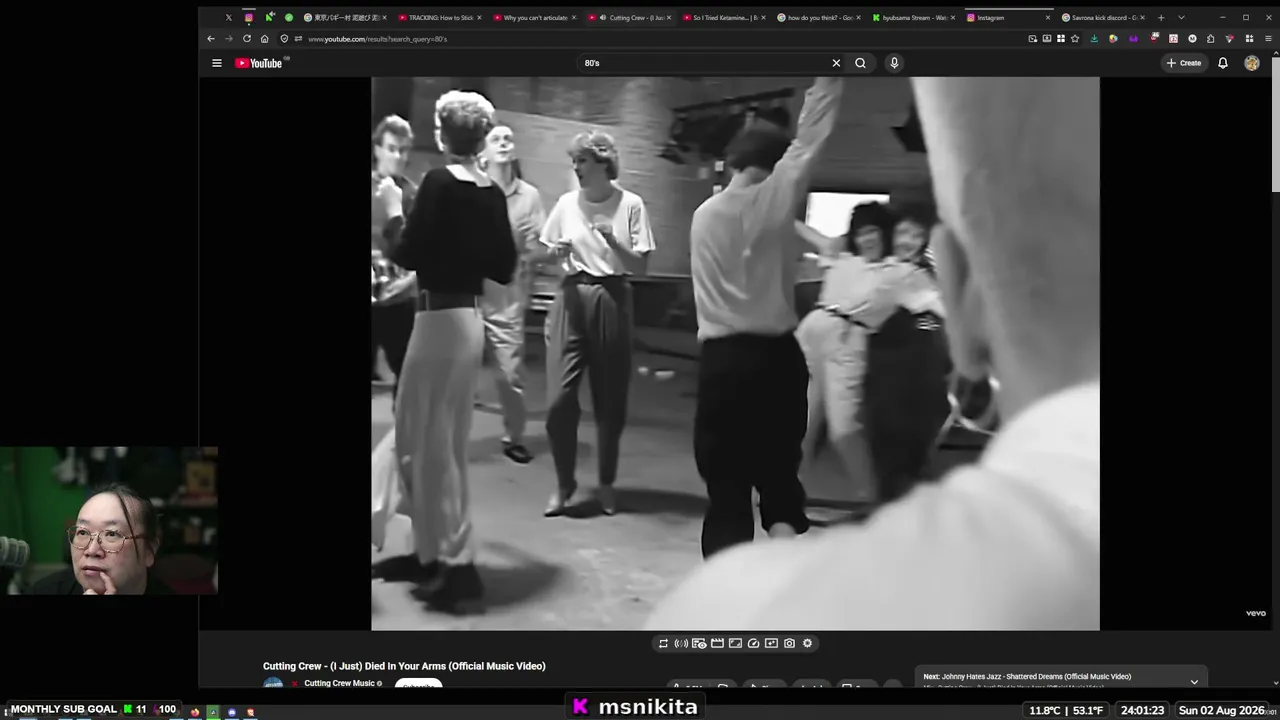Viewport: 1280px width, 720px height.
Task: Open the enhancer settings gear
Action: click(807, 643)
